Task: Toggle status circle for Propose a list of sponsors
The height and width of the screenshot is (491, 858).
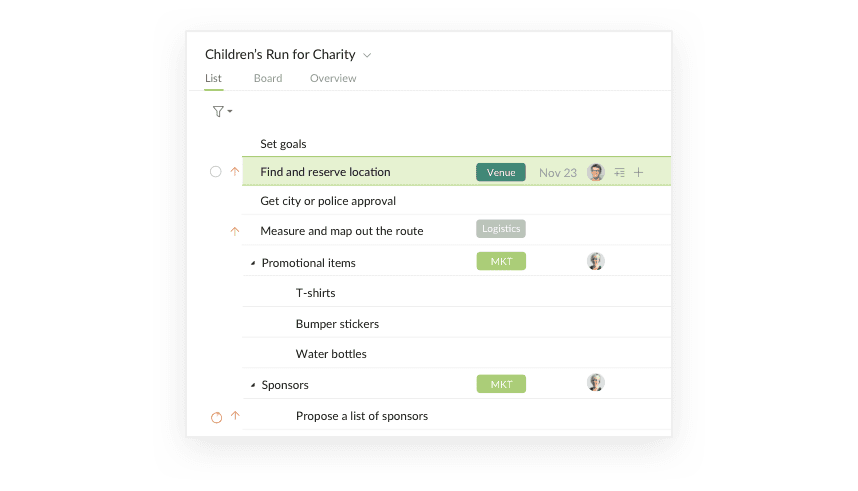Action: pyautogui.click(x=217, y=418)
